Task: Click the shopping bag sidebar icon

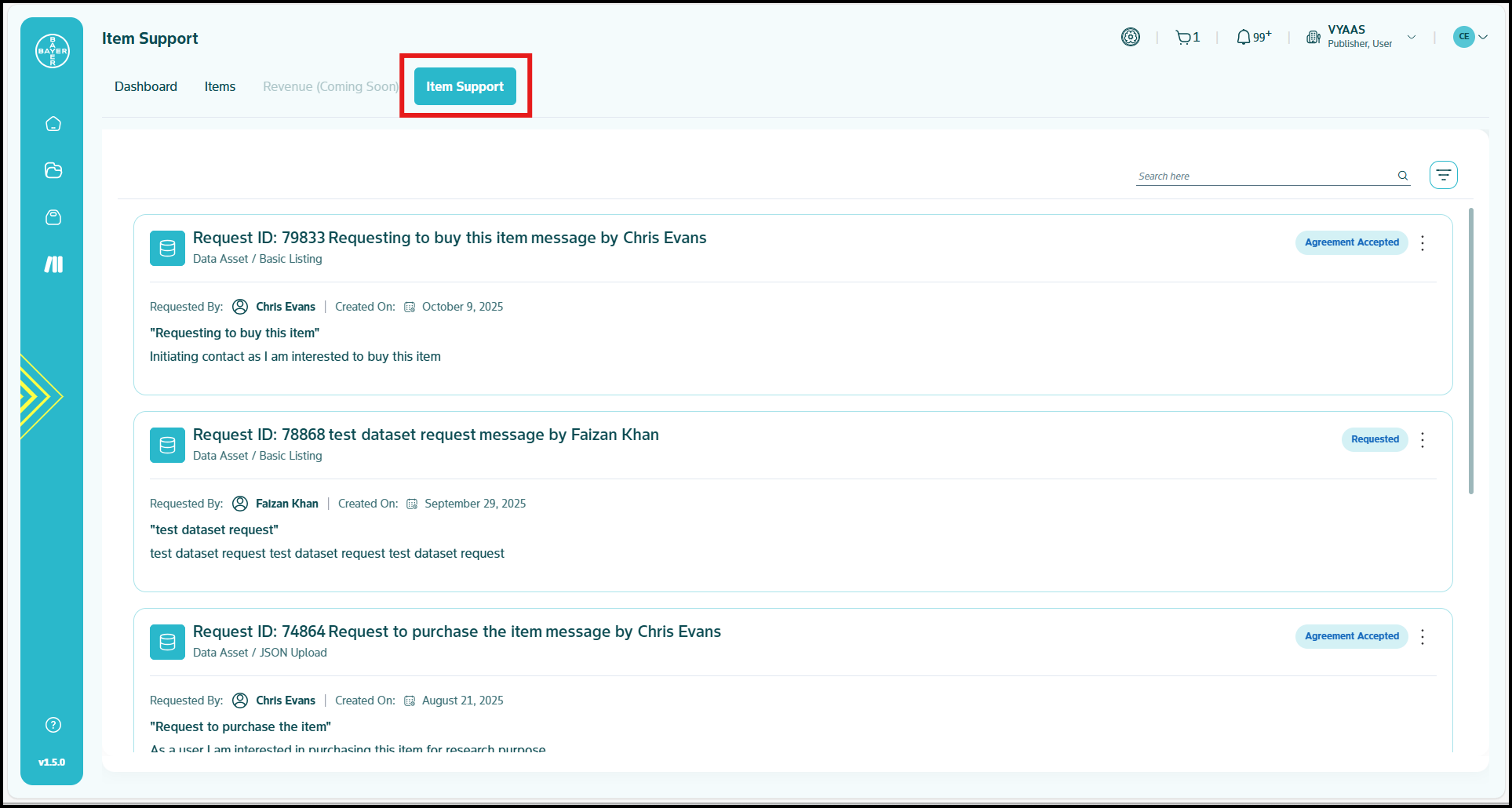Action: click(53, 217)
